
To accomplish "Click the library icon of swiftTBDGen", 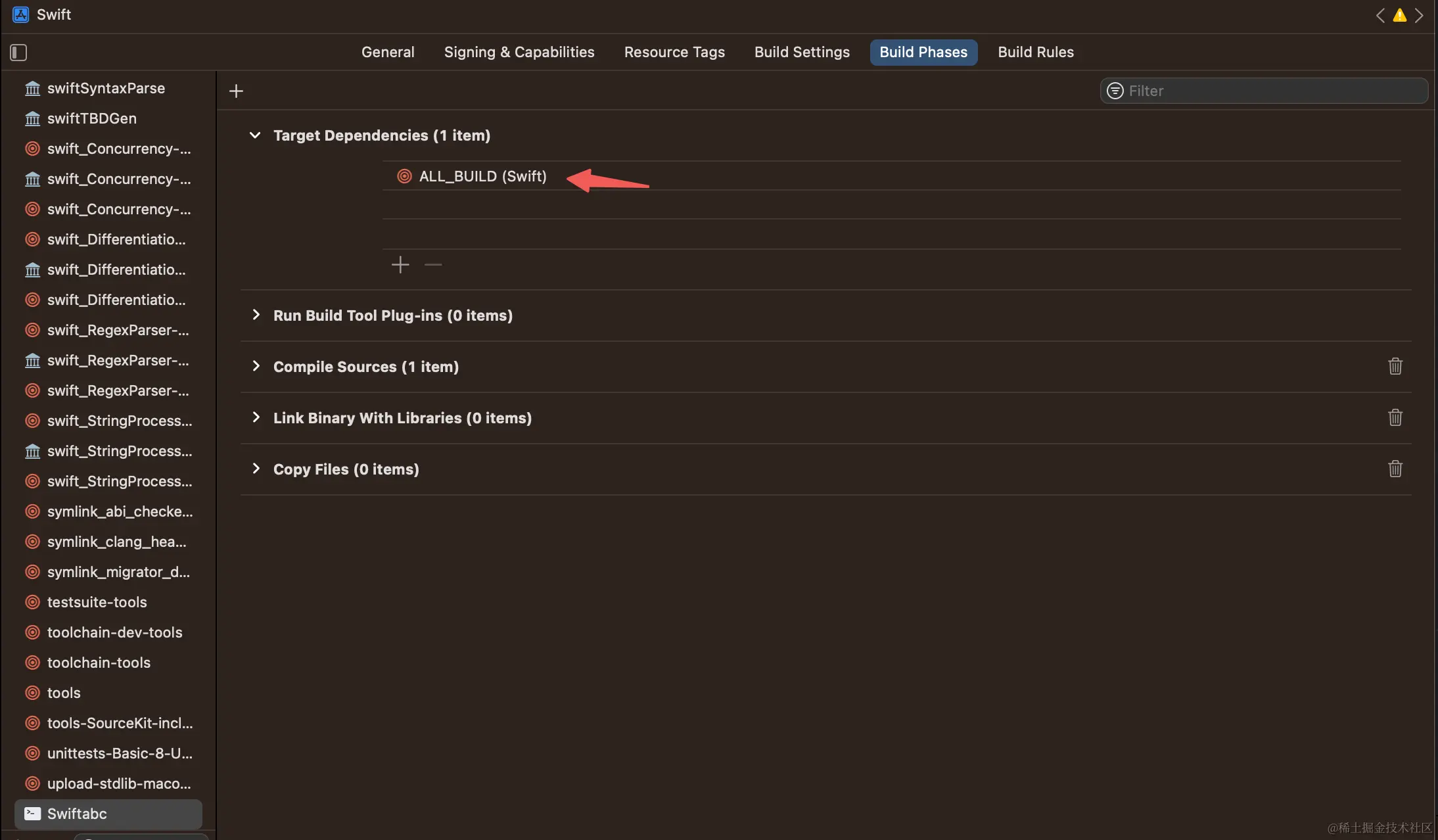I will tap(32, 118).
